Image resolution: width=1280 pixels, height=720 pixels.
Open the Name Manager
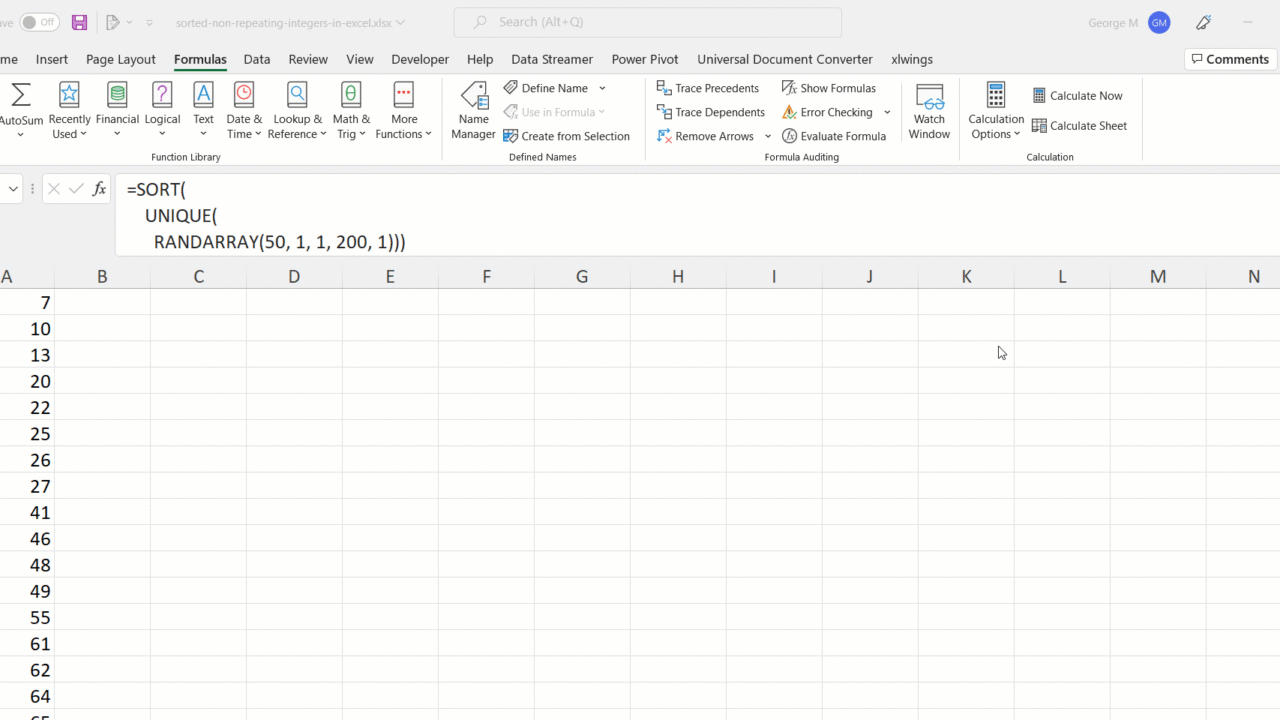[x=473, y=110]
